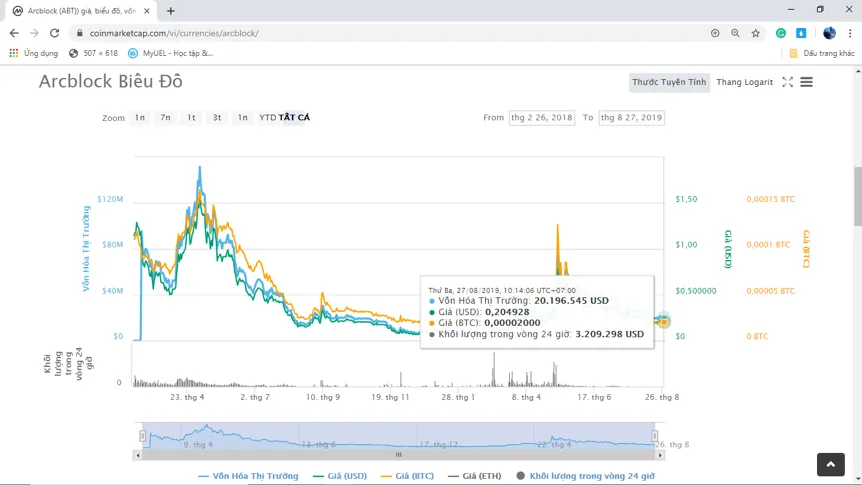Image resolution: width=862 pixels, height=485 pixels.
Task: Switch chart to Thang Logarit scale
Action: pyautogui.click(x=744, y=82)
